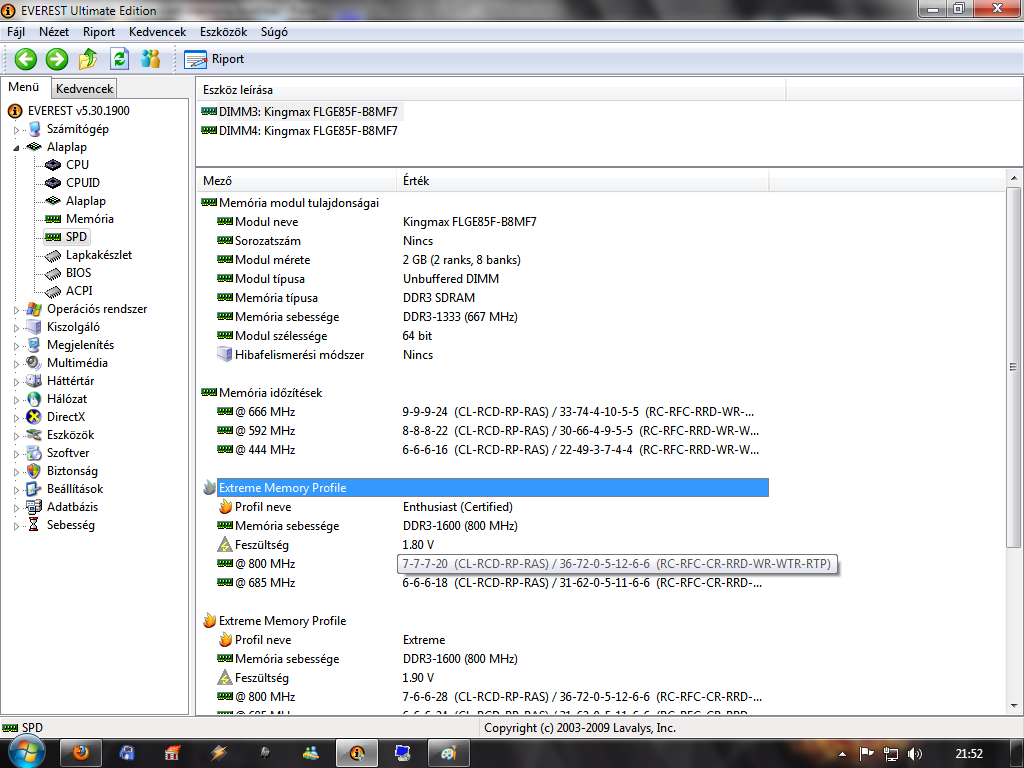Expand the Operációs rendszer node
1024x768 pixels.
(16, 310)
